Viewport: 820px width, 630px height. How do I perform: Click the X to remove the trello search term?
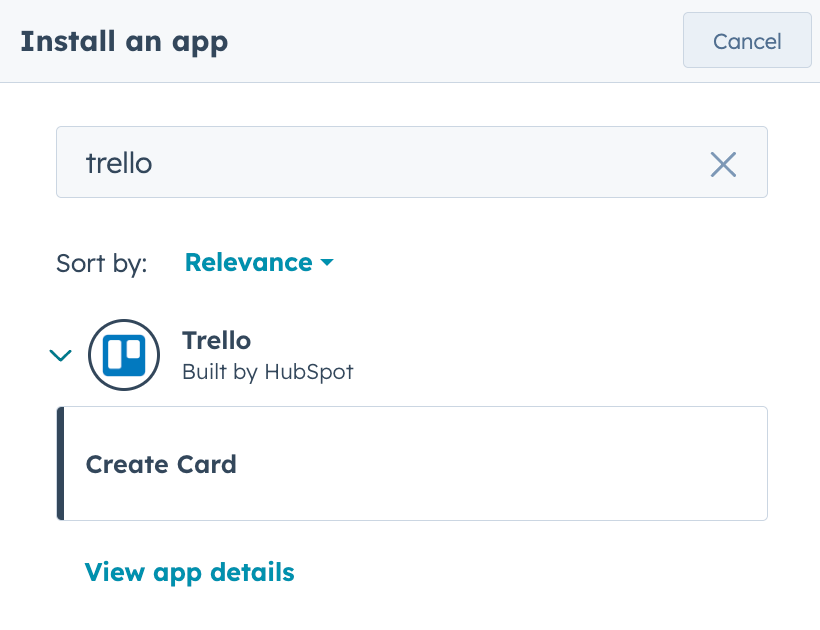point(723,164)
